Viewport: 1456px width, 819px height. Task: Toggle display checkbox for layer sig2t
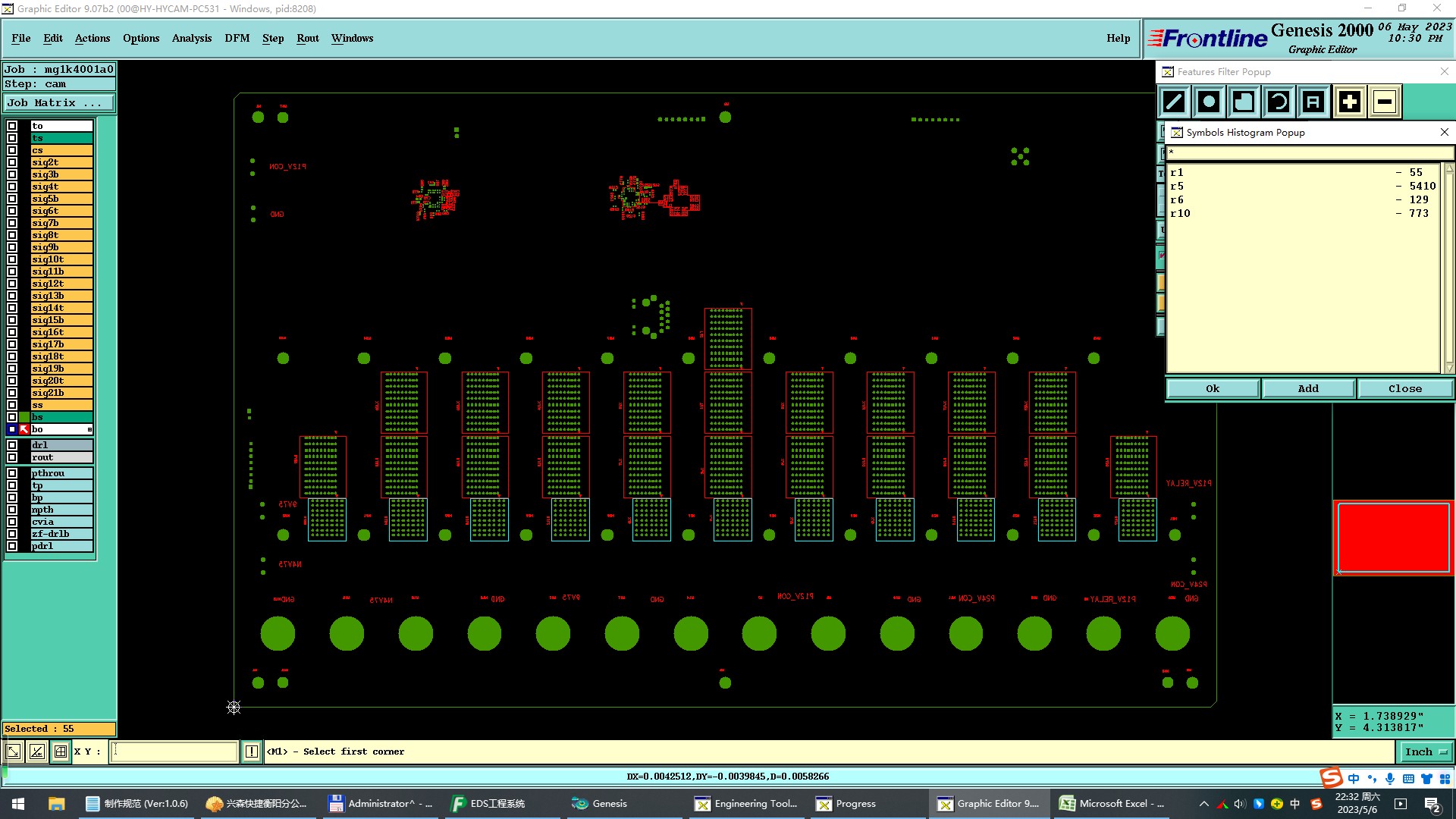point(12,162)
